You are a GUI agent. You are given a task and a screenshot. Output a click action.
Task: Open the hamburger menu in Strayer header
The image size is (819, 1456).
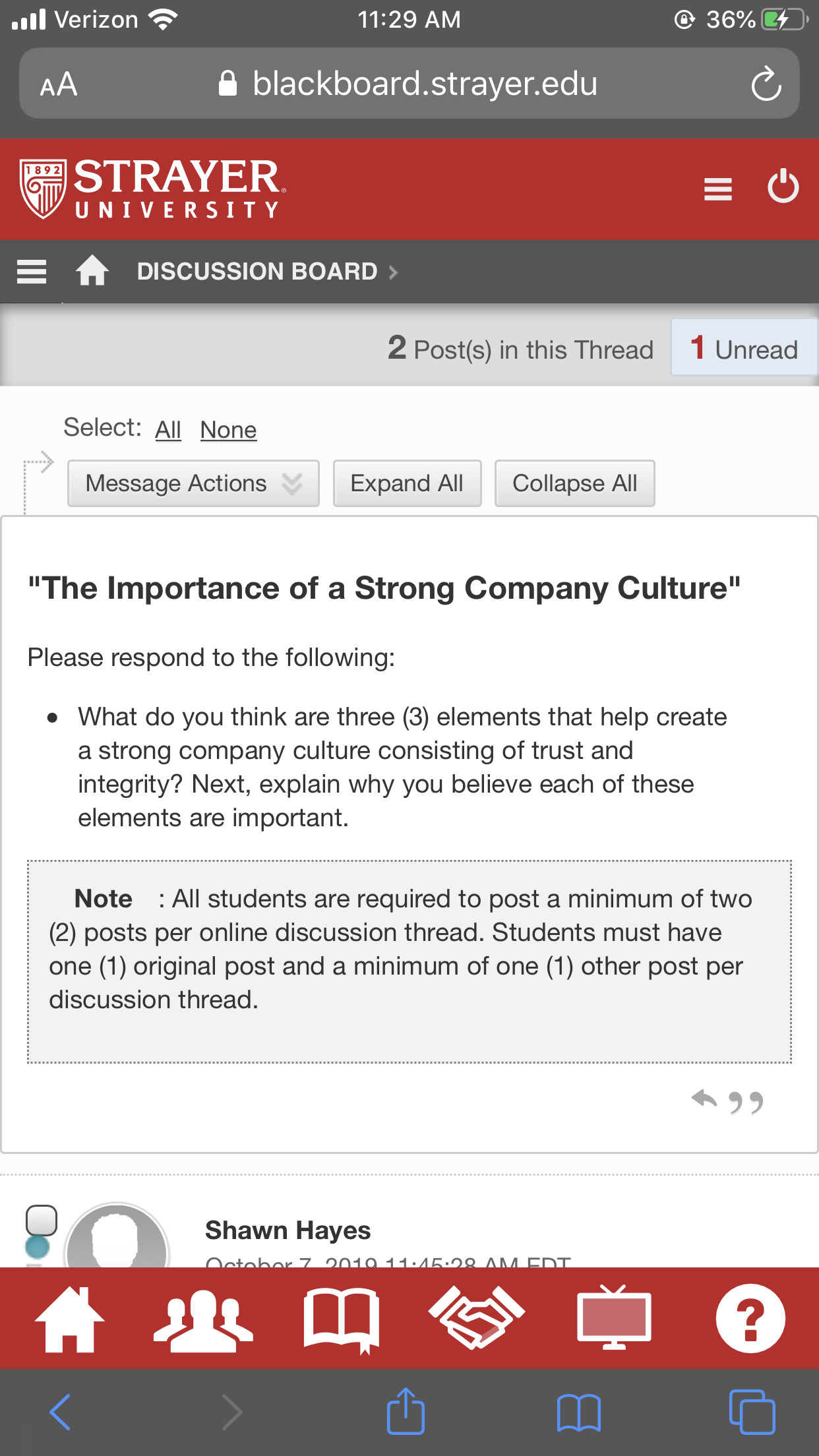point(717,189)
